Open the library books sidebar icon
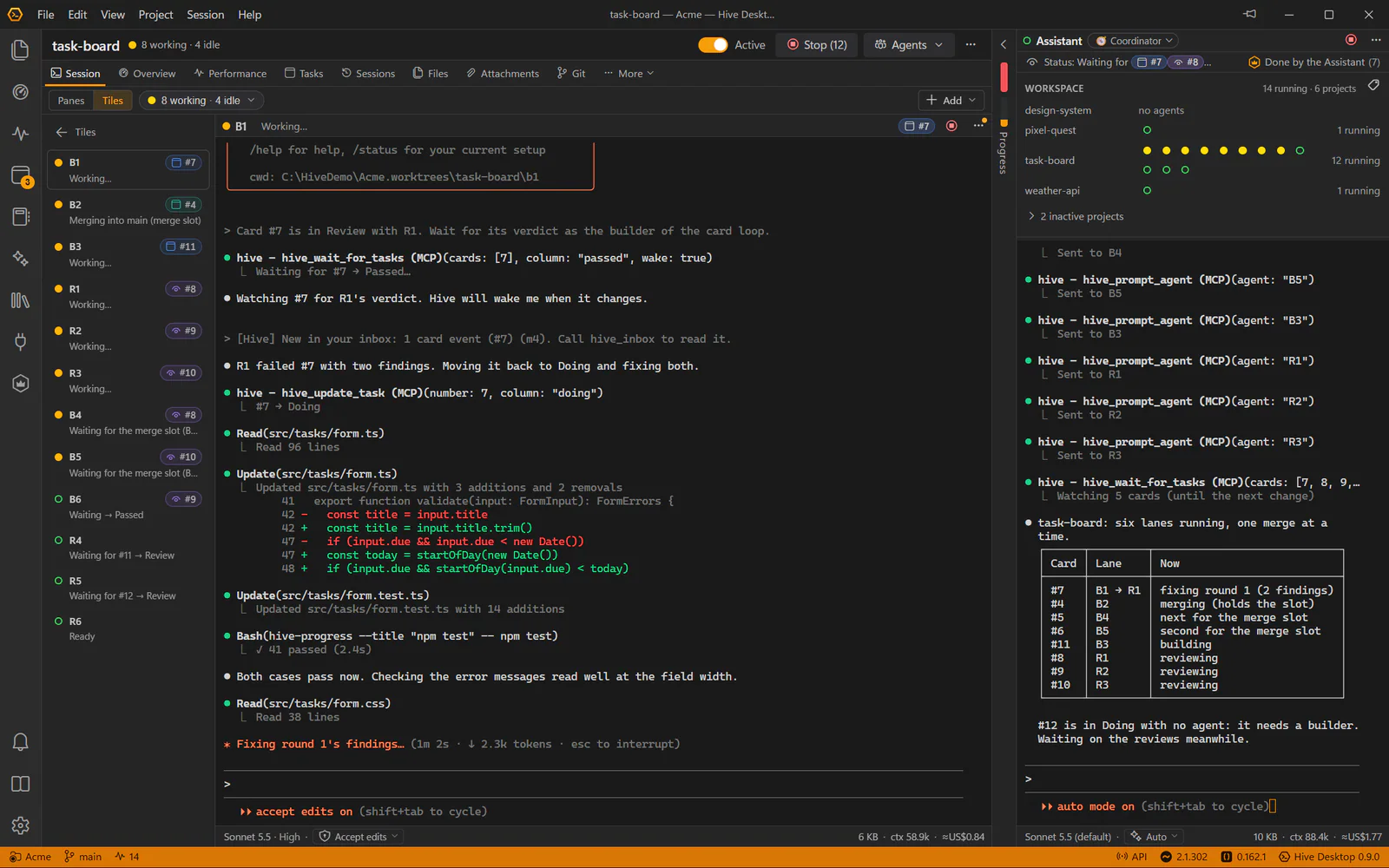The width and height of the screenshot is (1389, 868). (x=20, y=300)
